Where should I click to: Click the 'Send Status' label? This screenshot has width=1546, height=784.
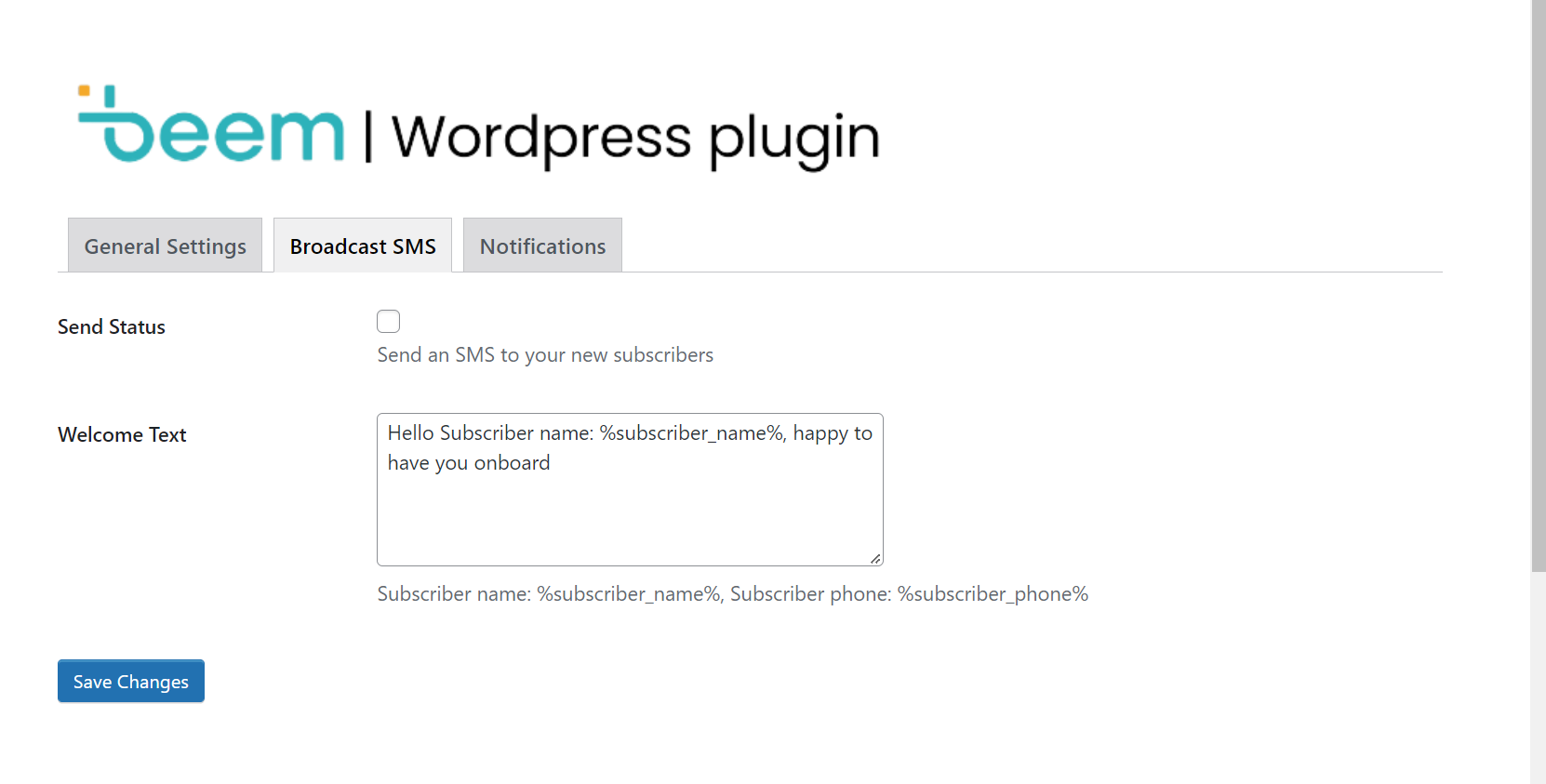coord(112,326)
